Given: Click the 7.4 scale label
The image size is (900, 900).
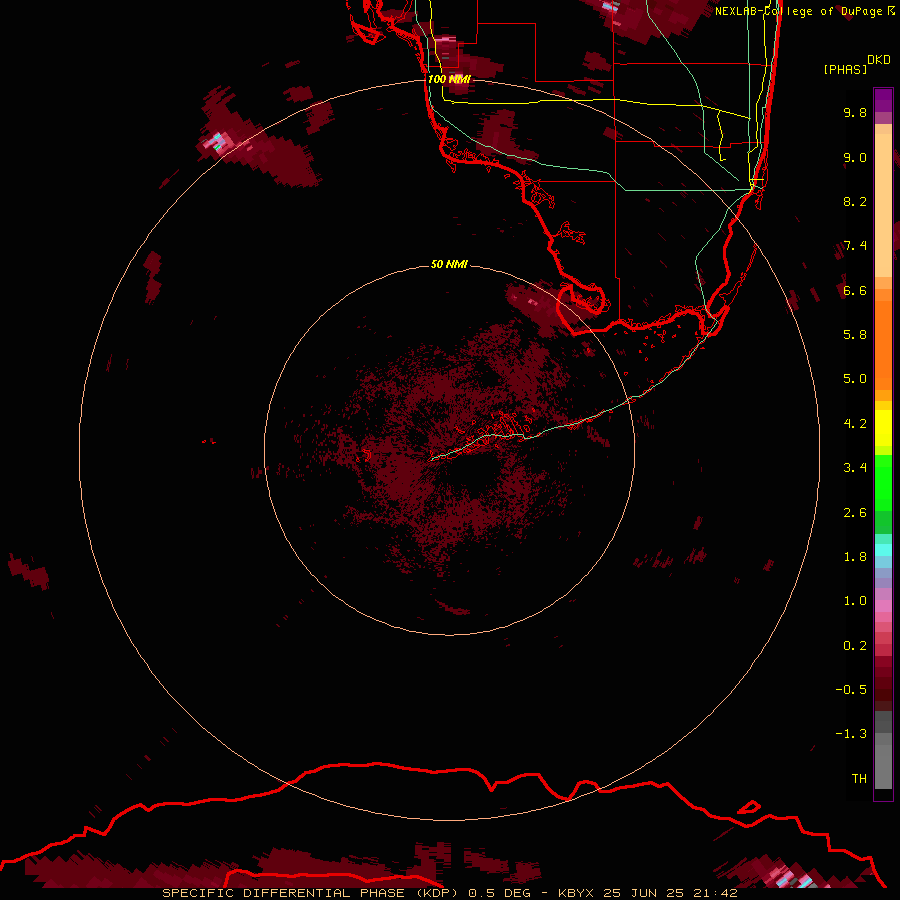Looking at the screenshot, I should point(855,246).
